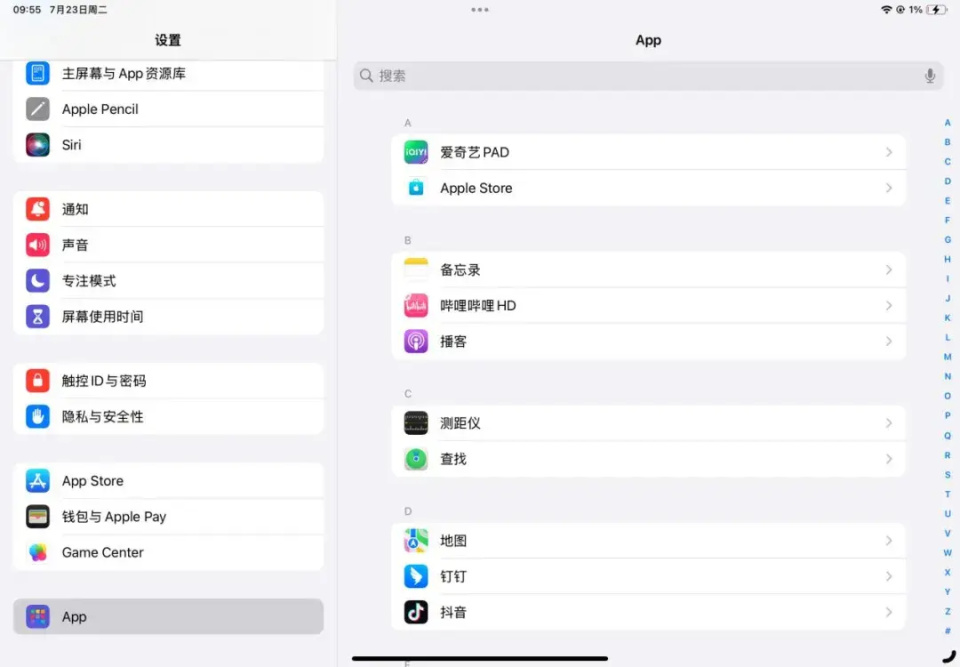960x667 pixels.
Task: Expand 播客 row chevron
Action: coord(889,341)
